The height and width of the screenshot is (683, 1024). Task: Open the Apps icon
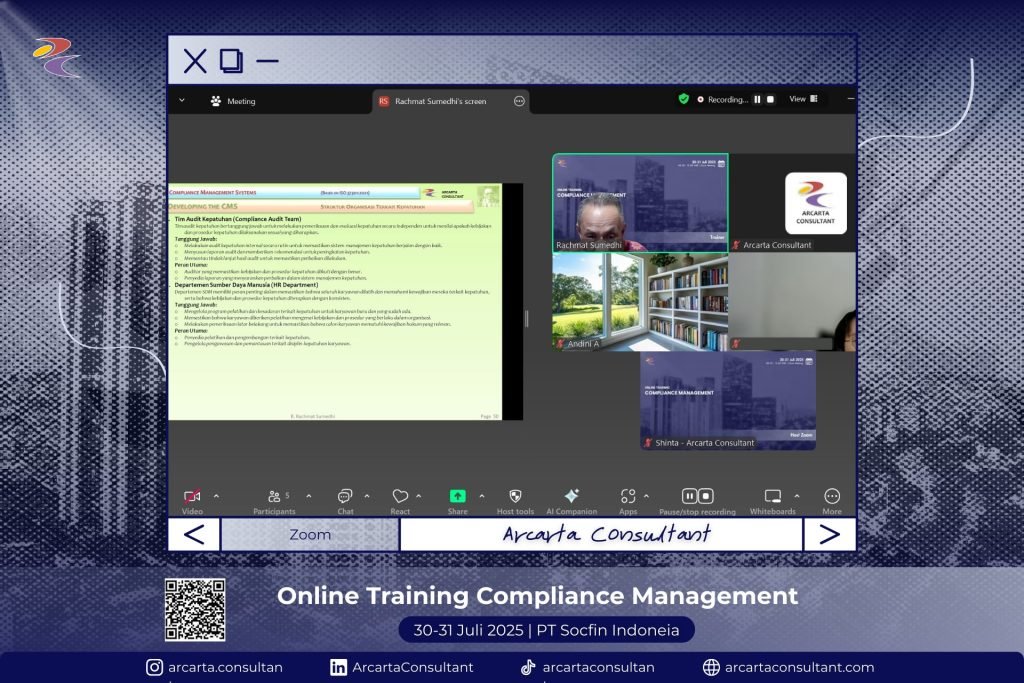tap(627, 496)
